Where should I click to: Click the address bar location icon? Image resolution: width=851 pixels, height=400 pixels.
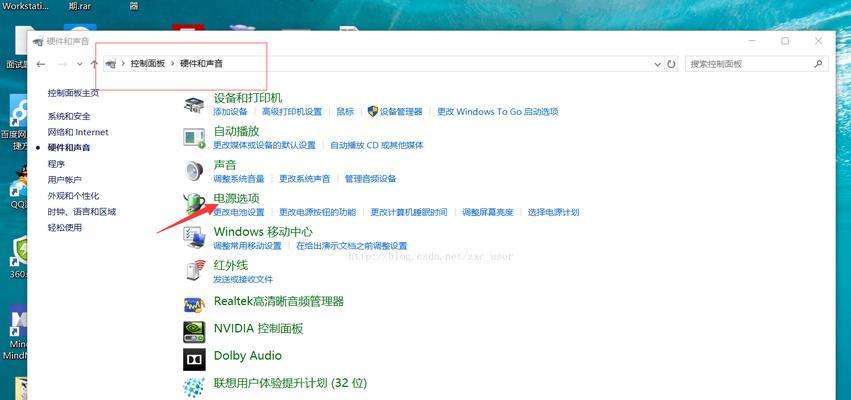point(110,64)
